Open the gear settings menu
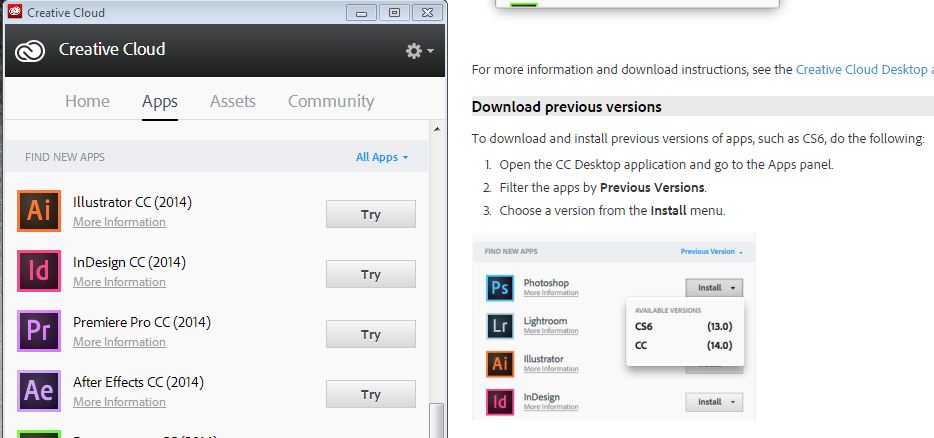This screenshot has height=438, width=934. point(419,51)
